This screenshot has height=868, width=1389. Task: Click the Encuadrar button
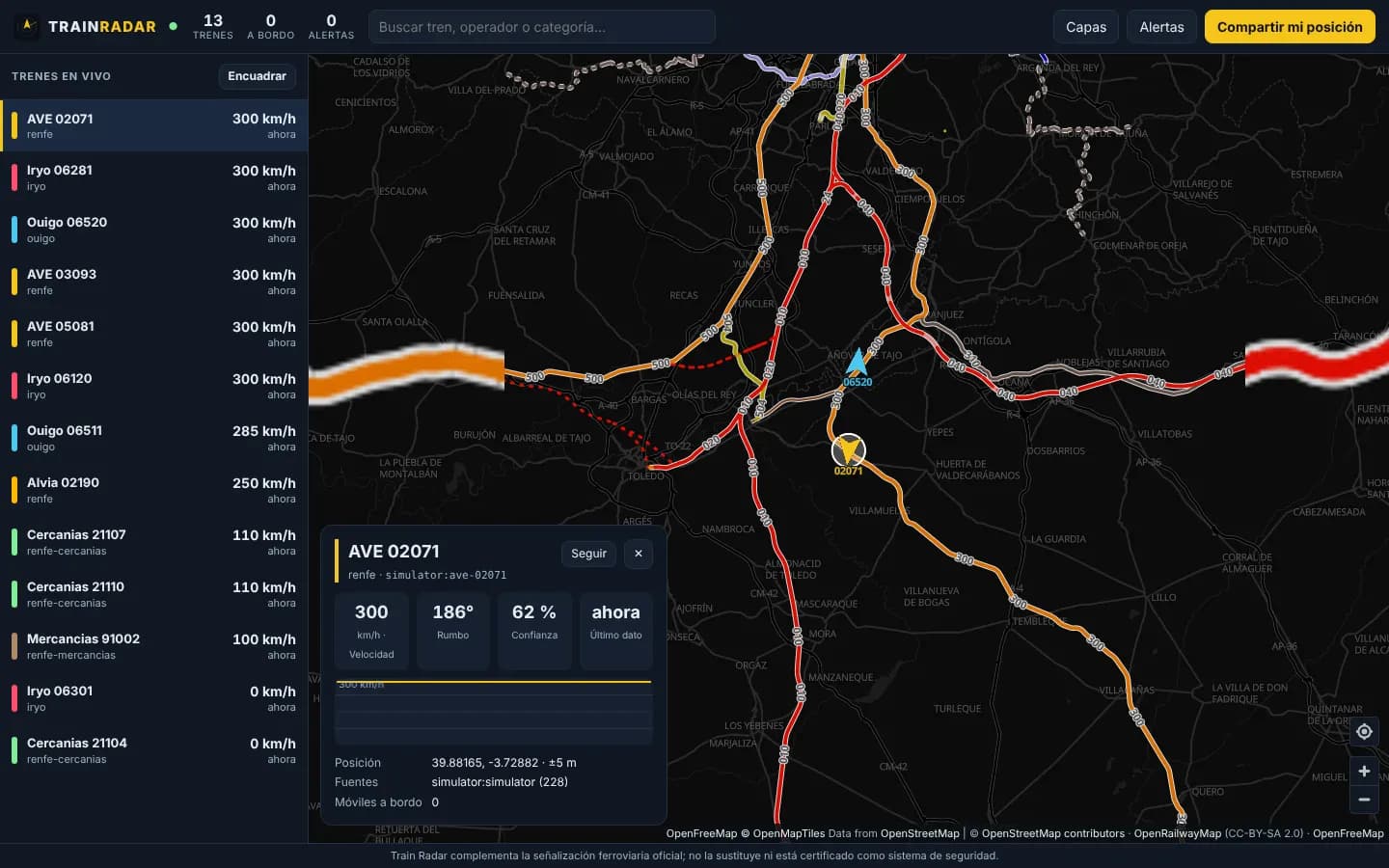point(257,76)
